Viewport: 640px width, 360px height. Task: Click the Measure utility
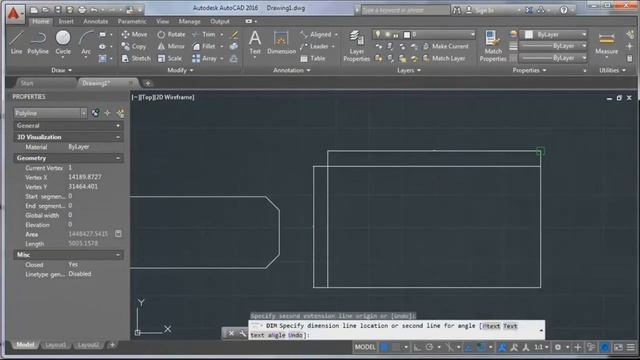tap(607, 43)
